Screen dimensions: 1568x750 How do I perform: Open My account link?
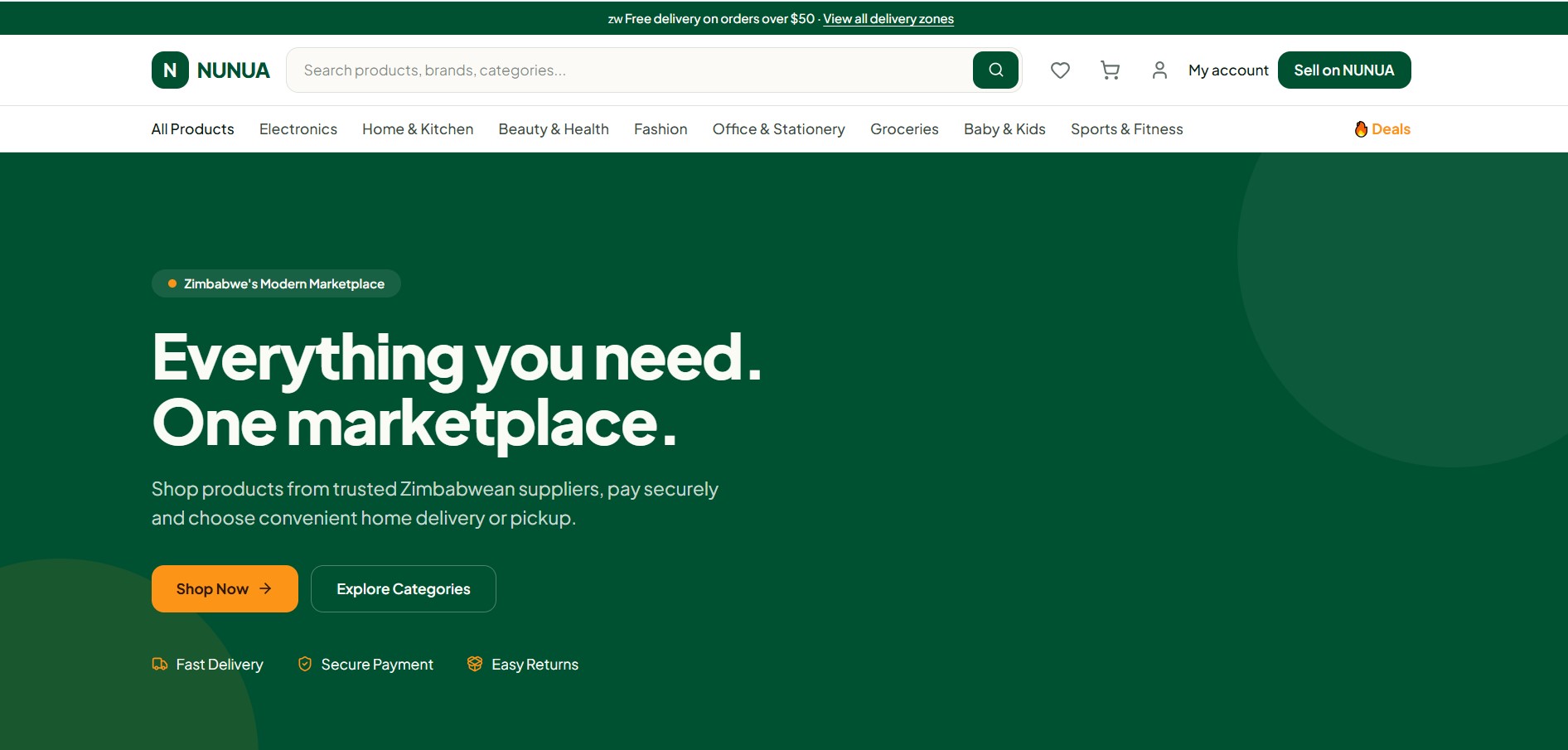[x=1228, y=70]
